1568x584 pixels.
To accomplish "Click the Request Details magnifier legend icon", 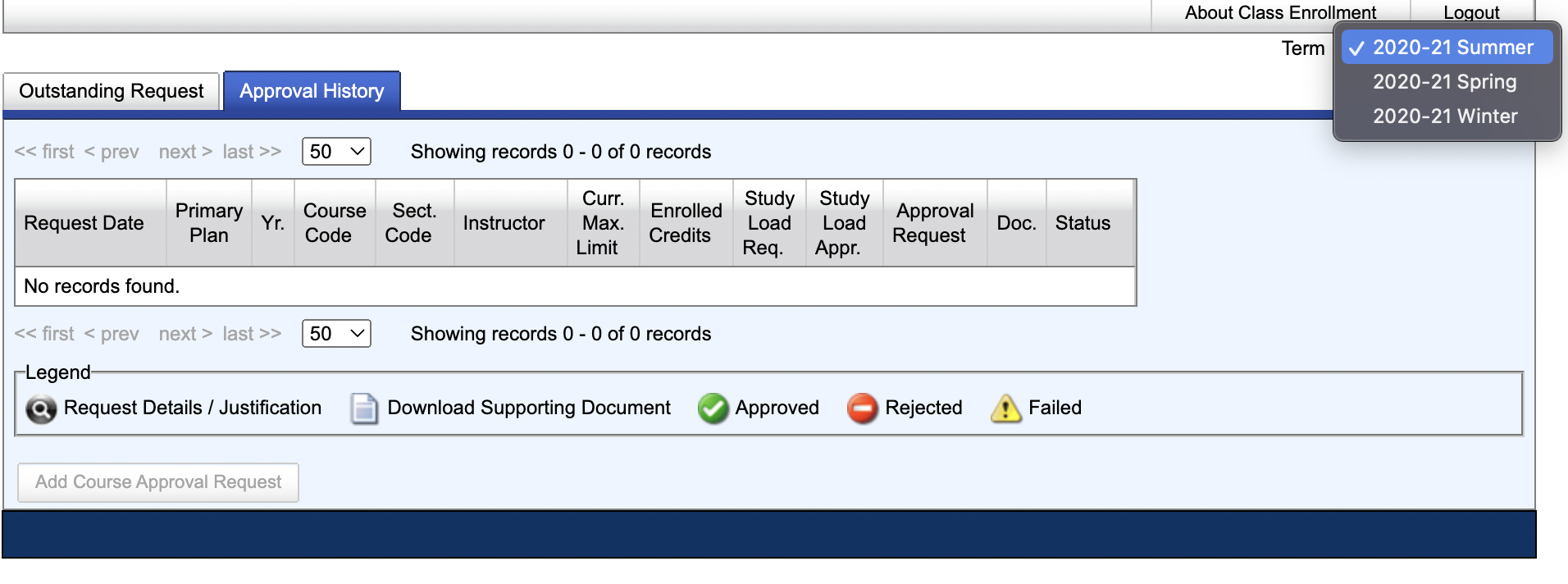I will (x=41, y=408).
